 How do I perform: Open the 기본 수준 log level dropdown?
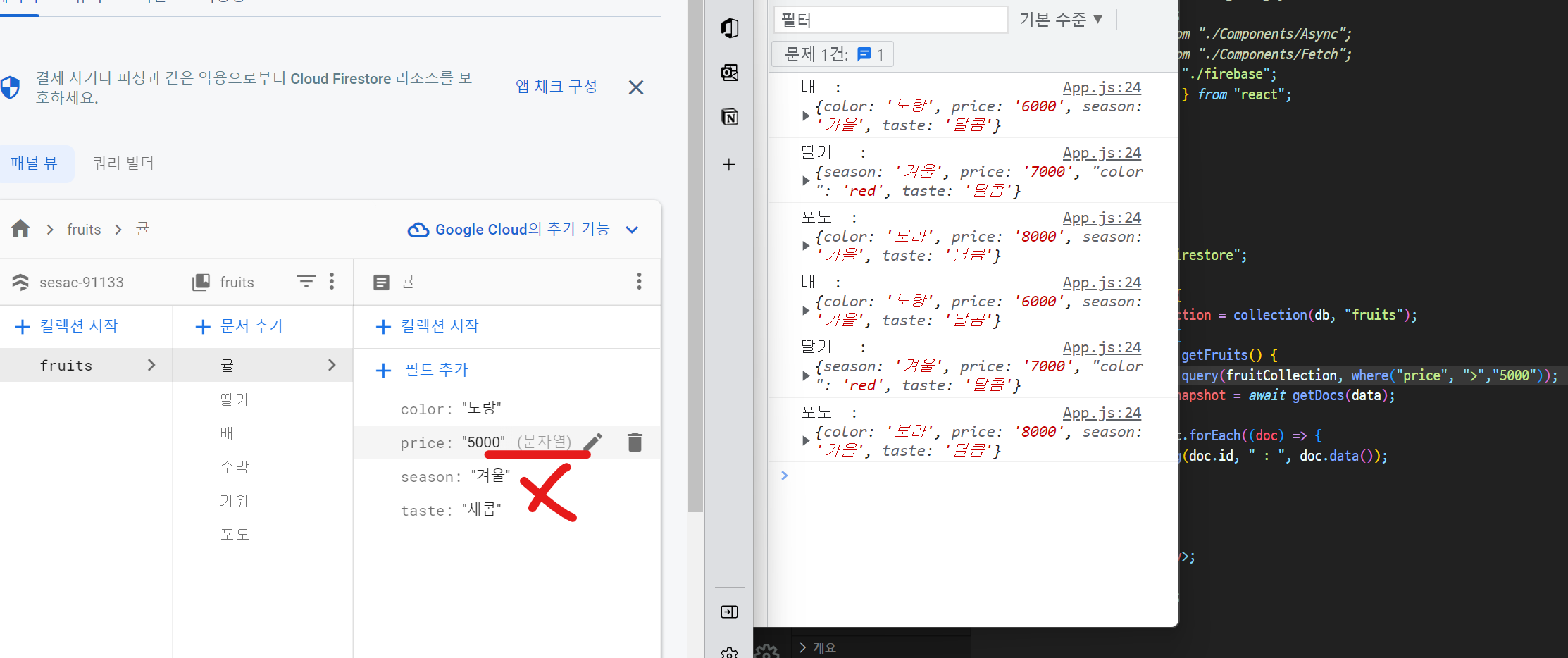[1060, 20]
